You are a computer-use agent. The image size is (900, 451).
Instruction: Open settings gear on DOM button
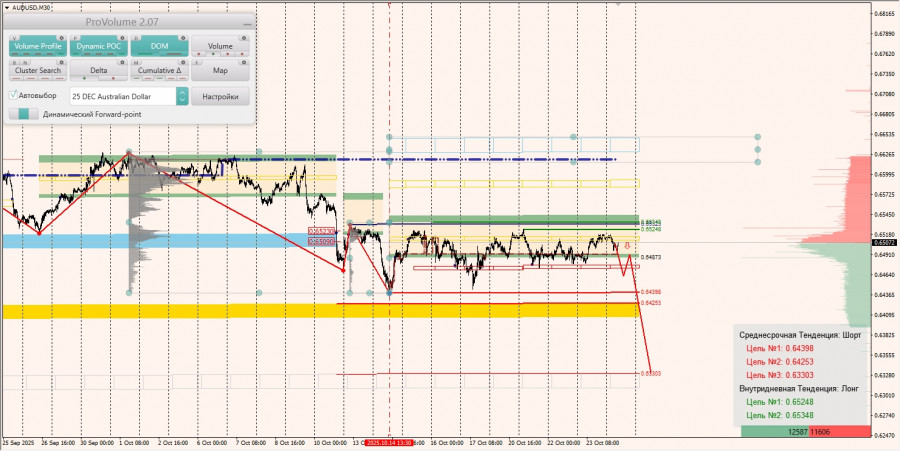[183, 38]
